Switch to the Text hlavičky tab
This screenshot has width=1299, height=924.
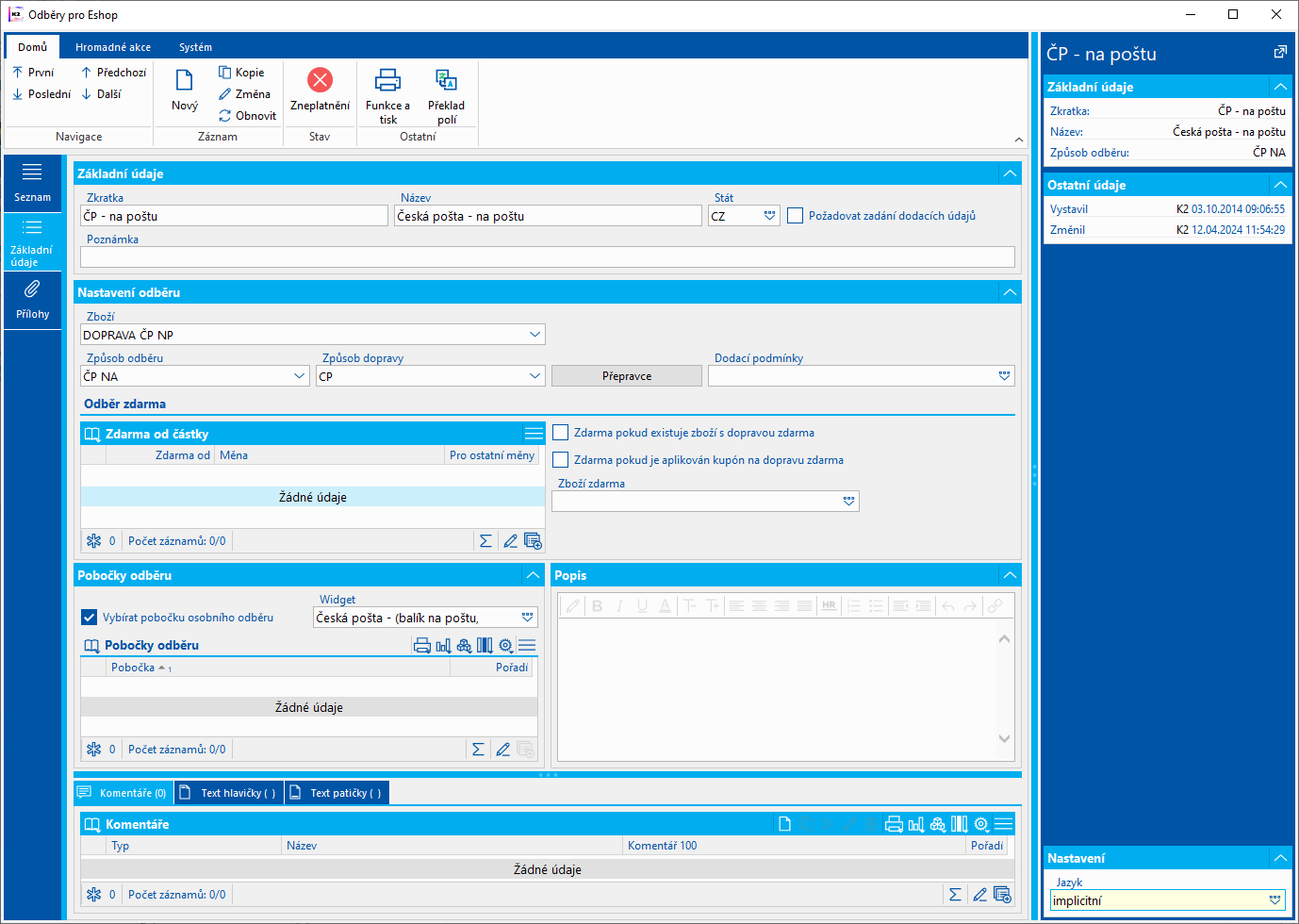tap(228, 793)
